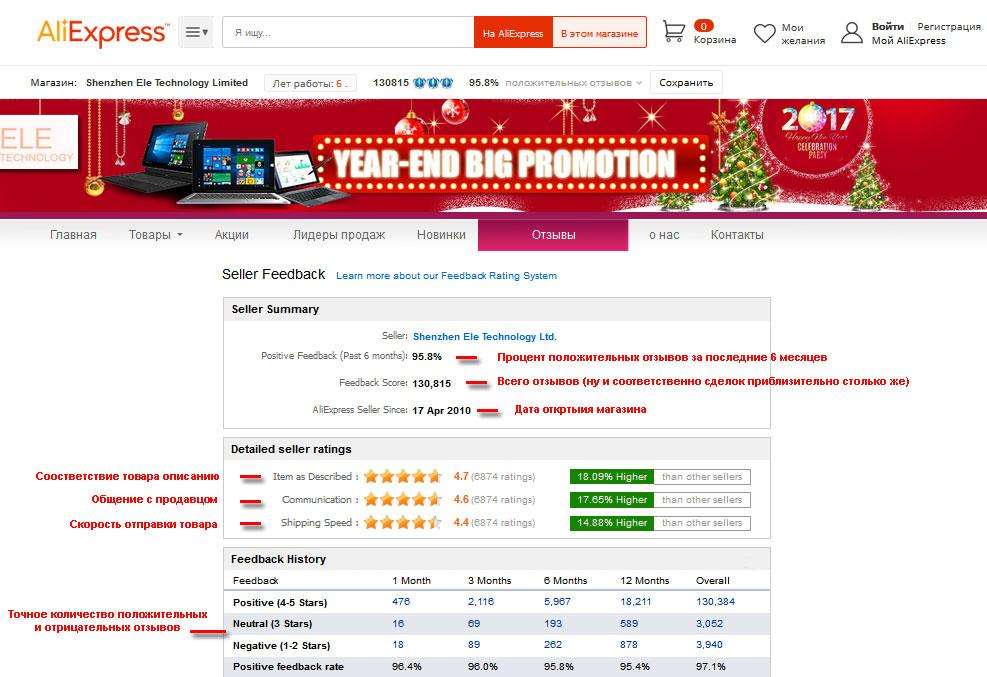987x677 pixels.
Task: Click the 'Feedback History' heading
Action: point(278,559)
